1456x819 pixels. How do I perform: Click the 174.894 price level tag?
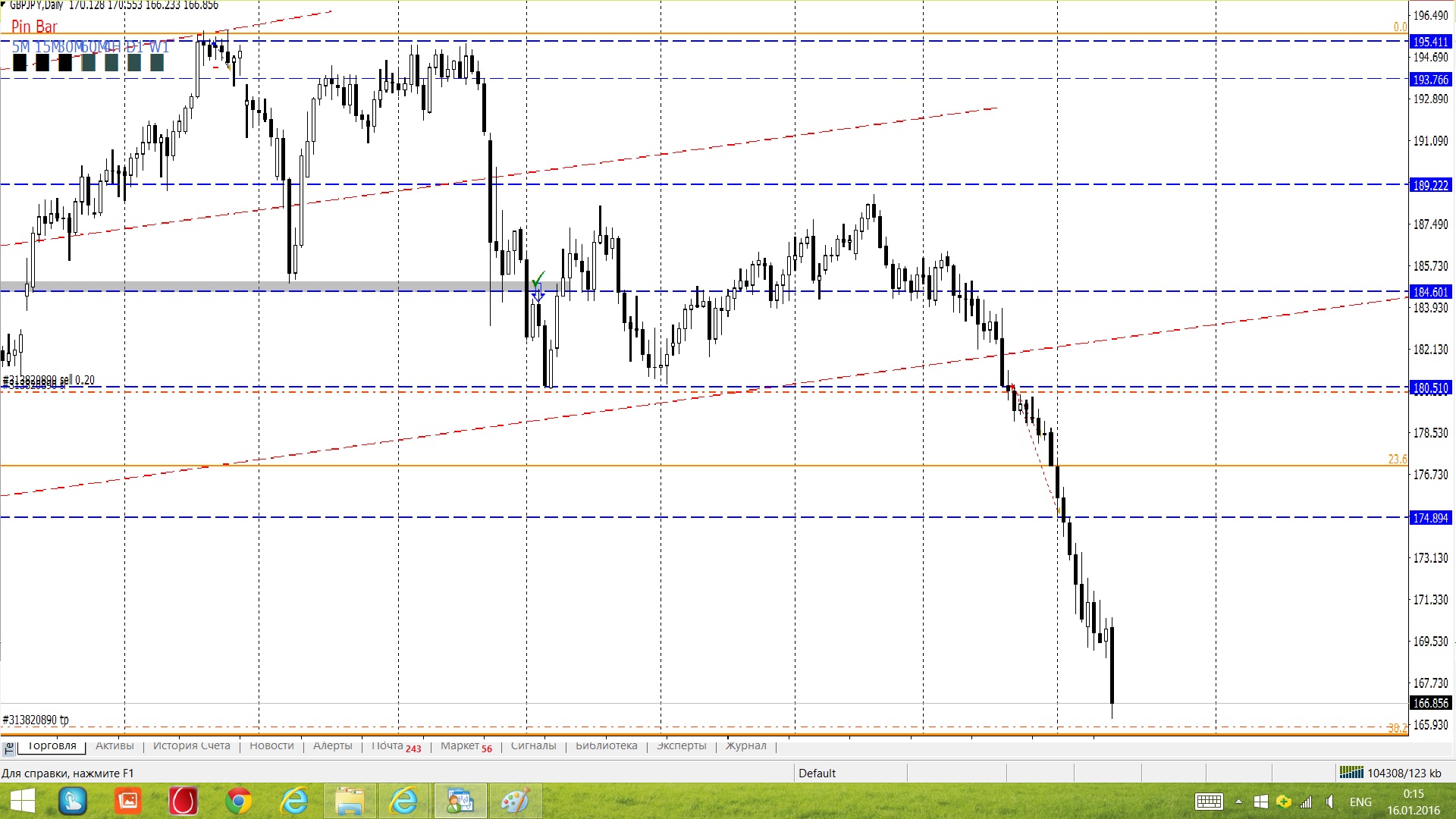tap(1430, 518)
